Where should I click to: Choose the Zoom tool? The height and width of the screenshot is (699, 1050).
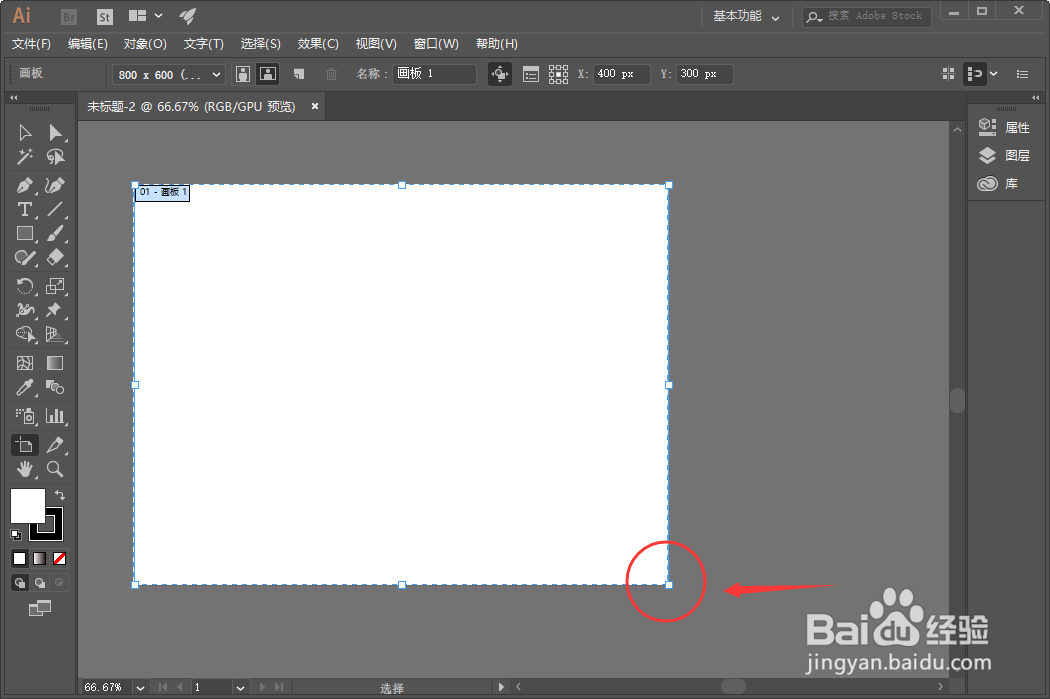coord(55,469)
